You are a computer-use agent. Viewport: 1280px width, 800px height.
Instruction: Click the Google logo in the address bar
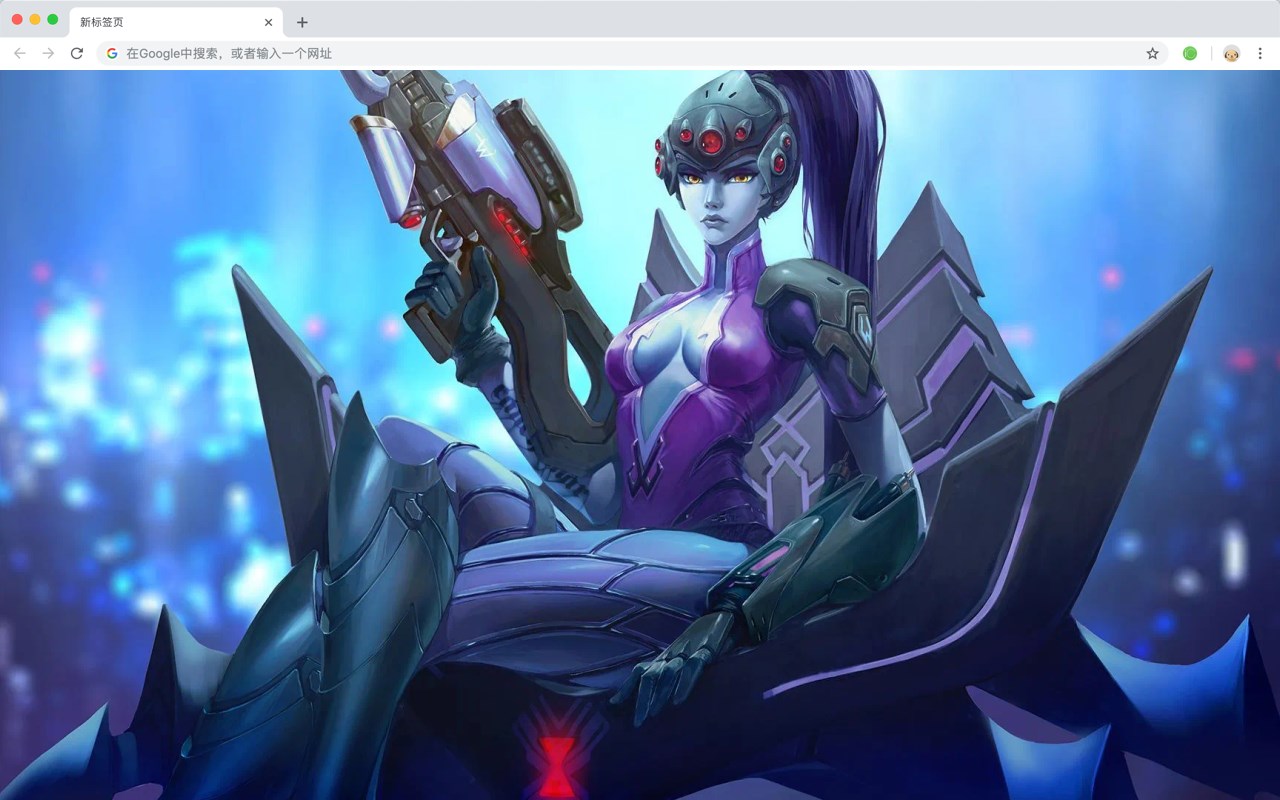(x=112, y=53)
